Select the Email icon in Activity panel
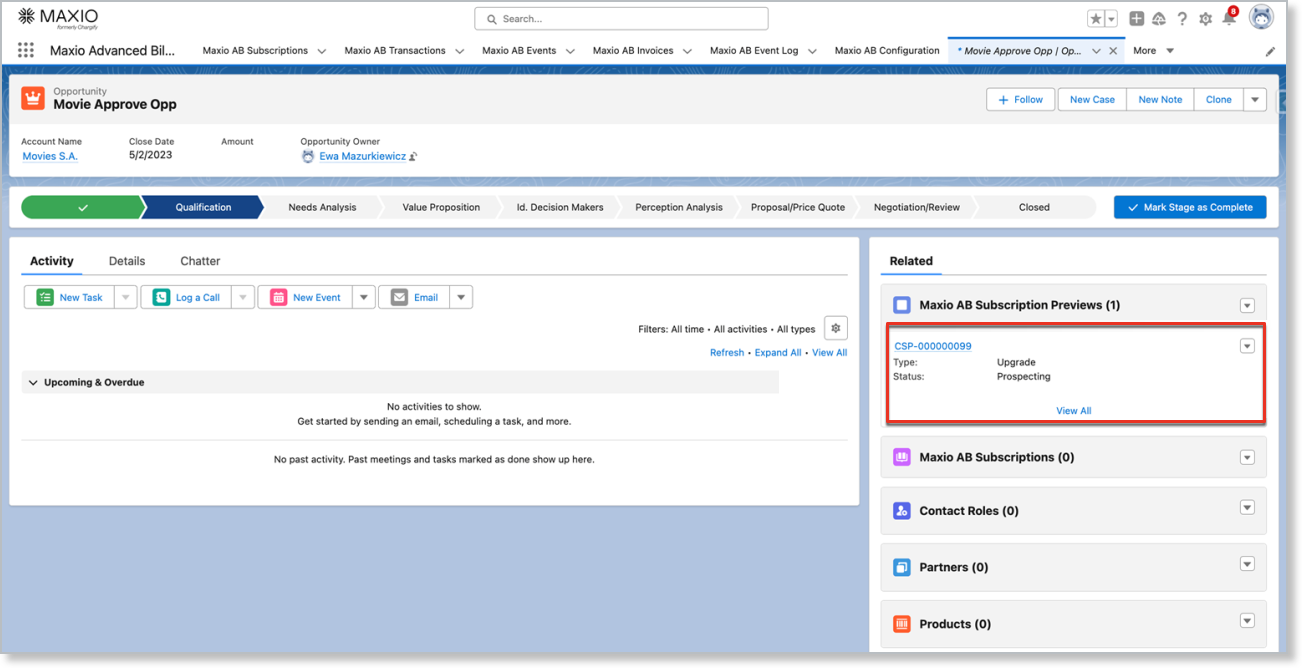The image size is (1302, 668). [x=399, y=297]
